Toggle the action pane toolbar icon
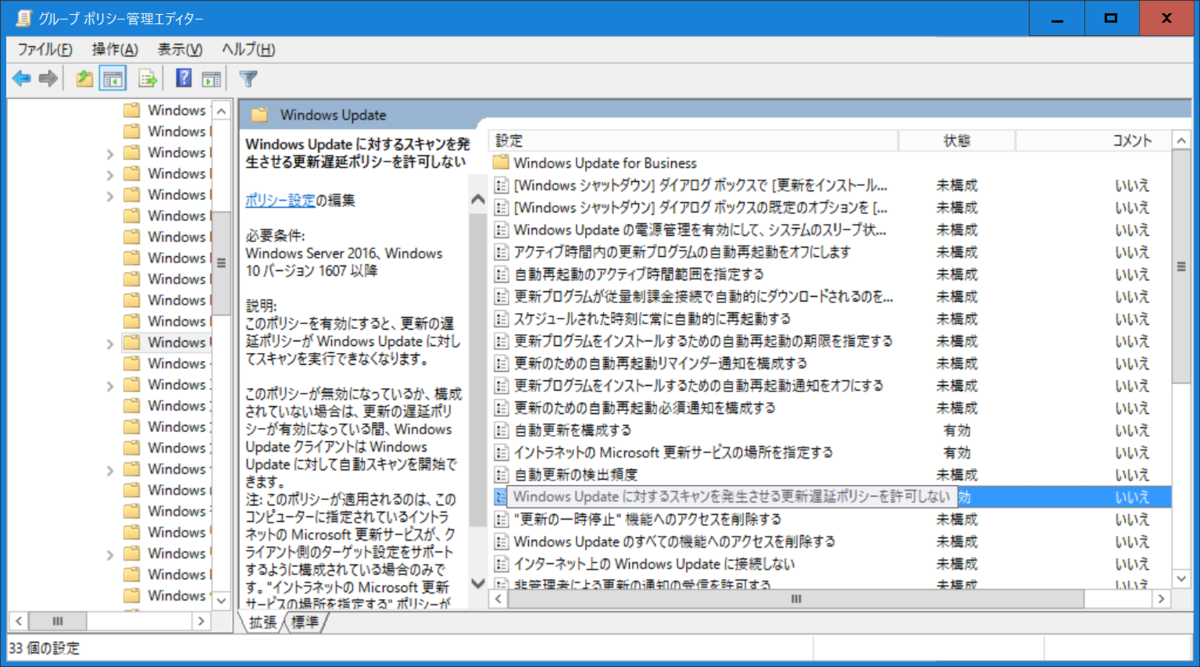 click(211, 79)
